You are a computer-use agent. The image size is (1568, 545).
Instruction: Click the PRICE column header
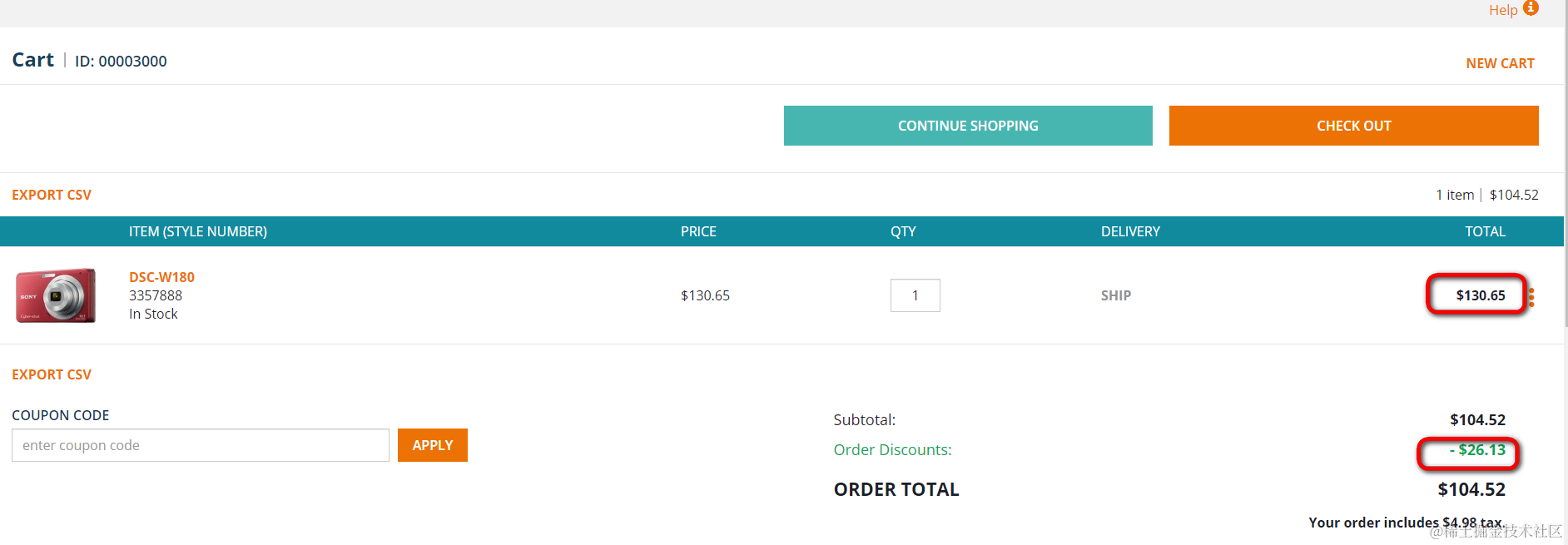coord(698,231)
